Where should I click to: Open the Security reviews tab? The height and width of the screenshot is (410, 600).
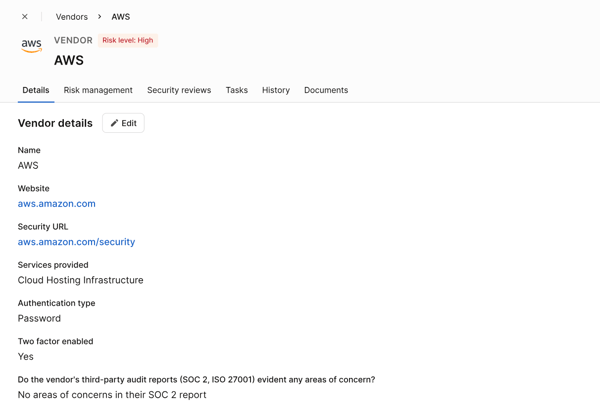point(179,90)
